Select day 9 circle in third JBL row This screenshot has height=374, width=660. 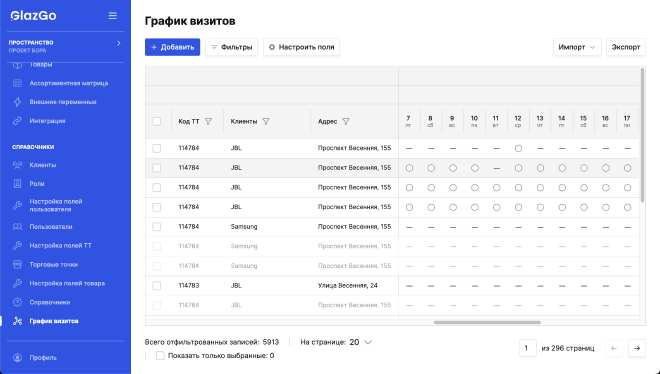(x=452, y=188)
